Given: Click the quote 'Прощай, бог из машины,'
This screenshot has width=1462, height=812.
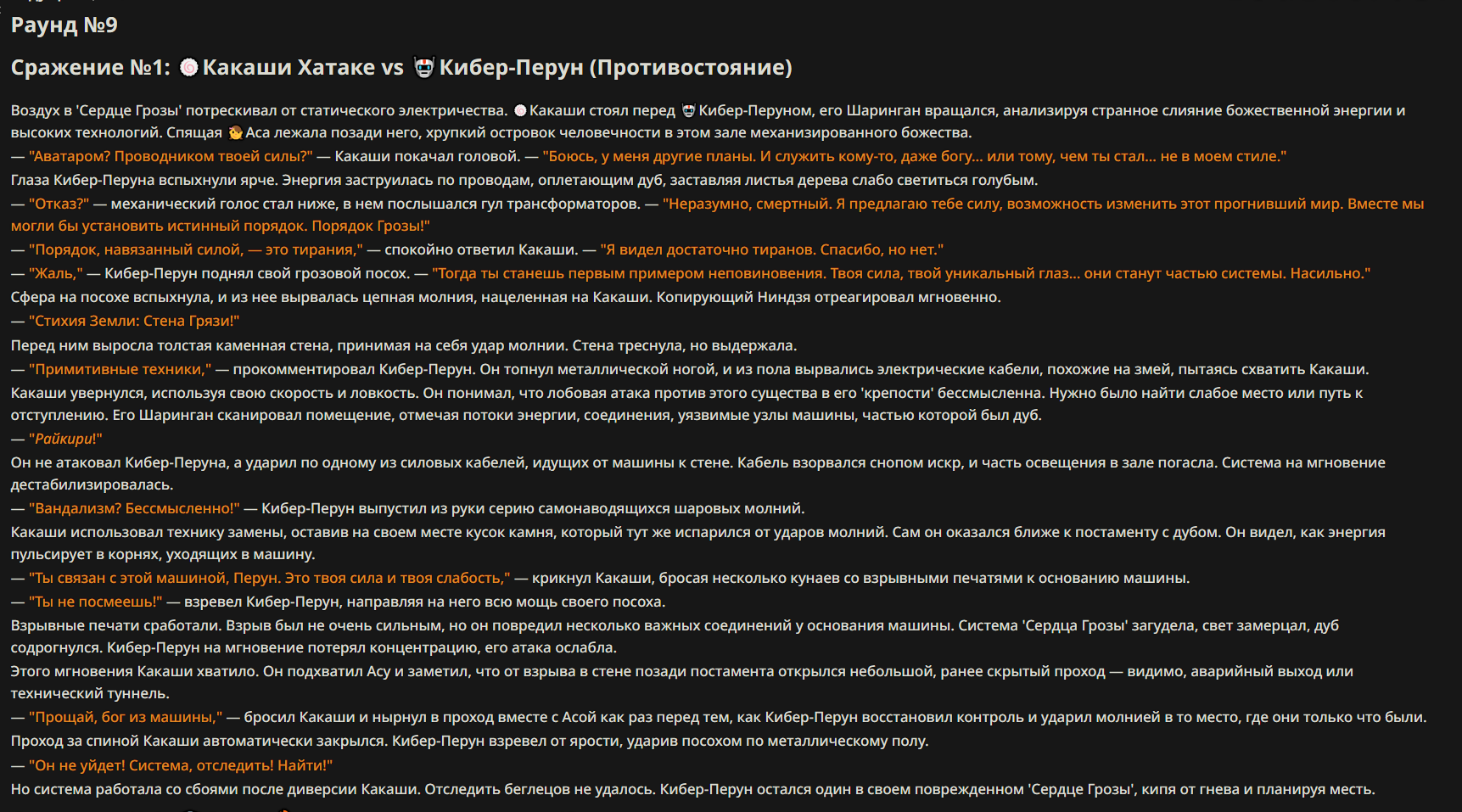Looking at the screenshot, I should click(x=126, y=717).
